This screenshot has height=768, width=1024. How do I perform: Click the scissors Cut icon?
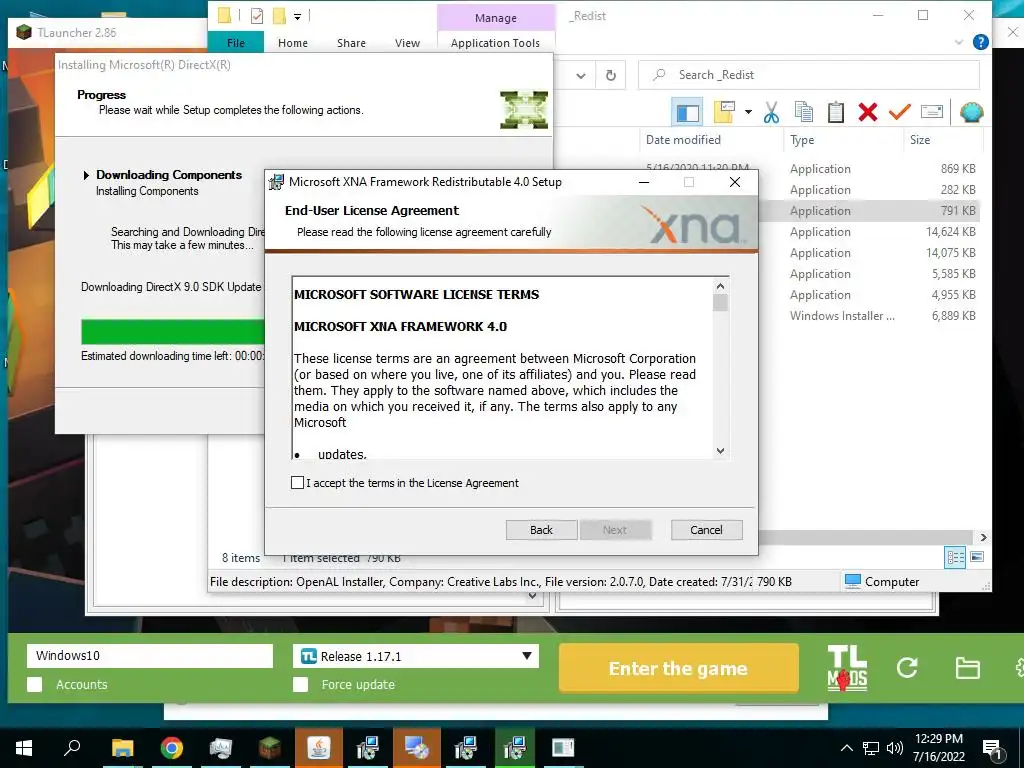click(771, 112)
